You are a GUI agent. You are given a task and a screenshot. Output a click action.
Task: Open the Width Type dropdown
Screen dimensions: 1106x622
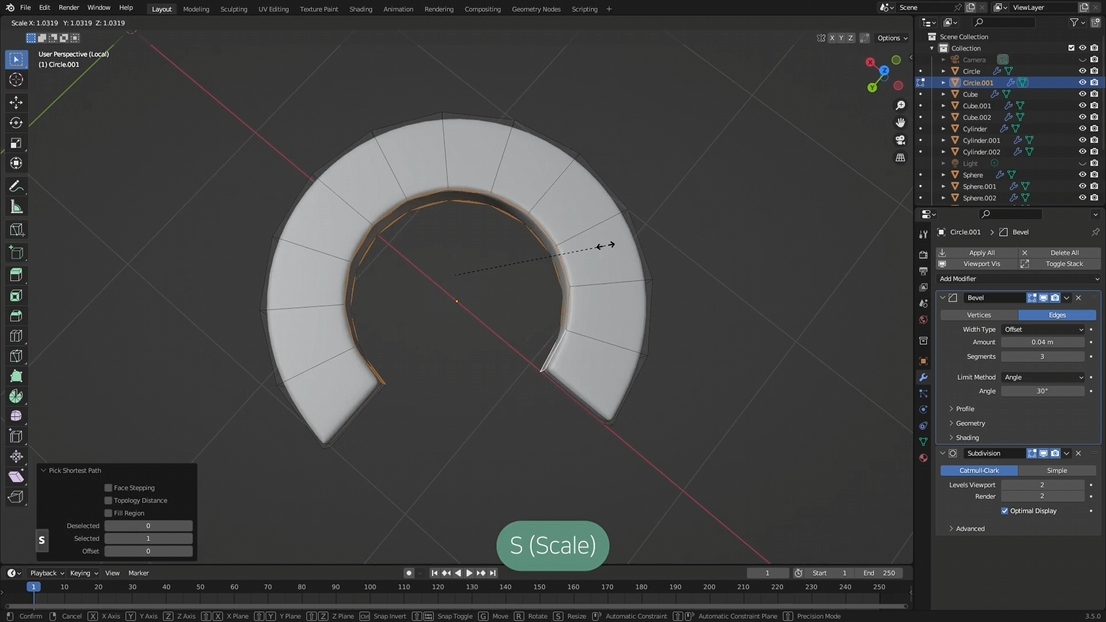tap(1043, 329)
